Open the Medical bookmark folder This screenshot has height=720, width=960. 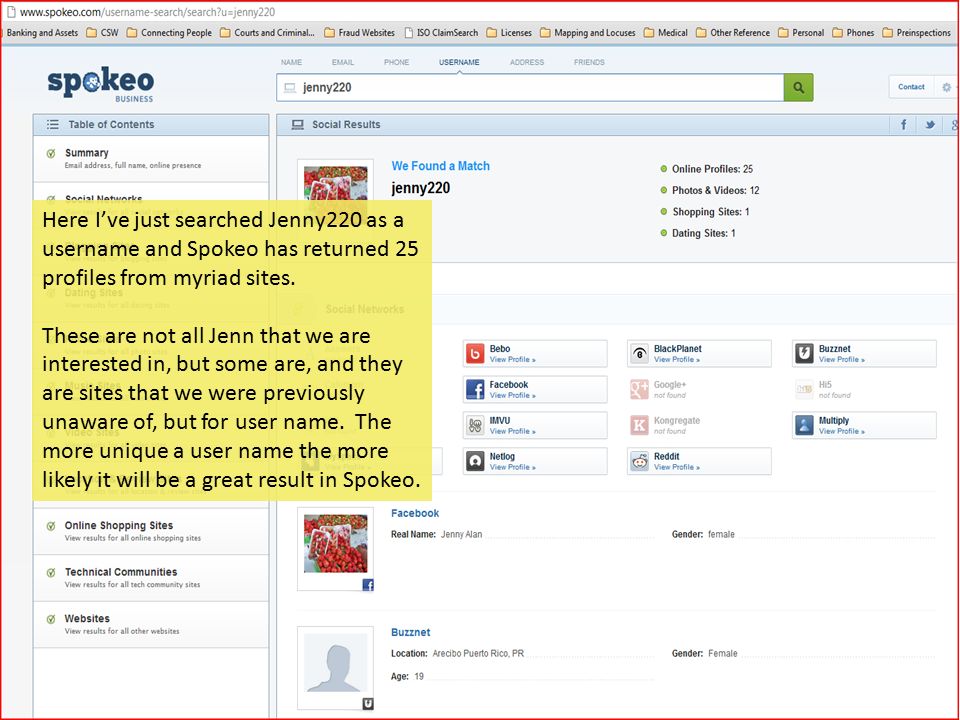point(666,33)
